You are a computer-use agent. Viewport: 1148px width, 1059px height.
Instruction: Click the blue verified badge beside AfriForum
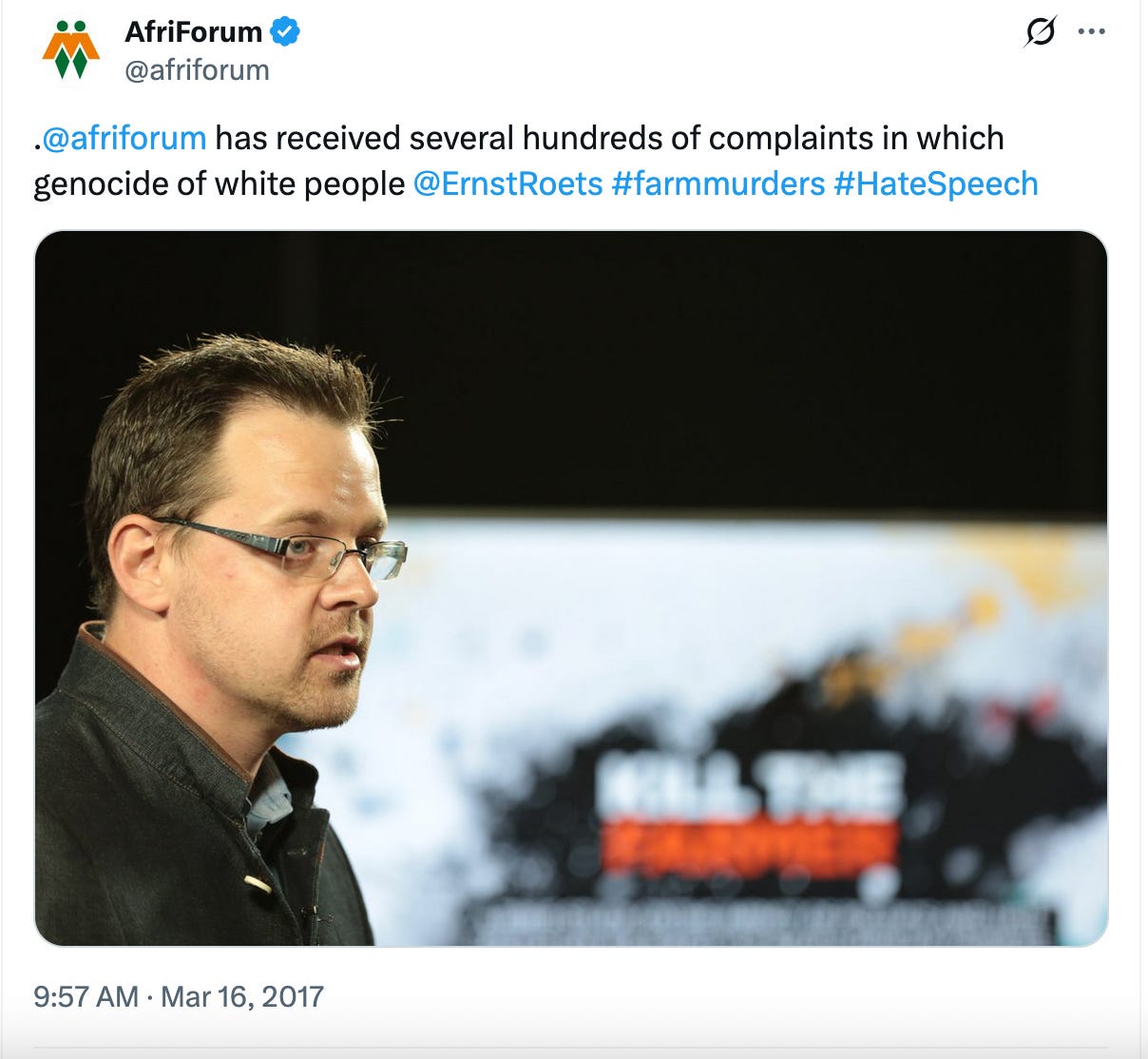[x=285, y=31]
